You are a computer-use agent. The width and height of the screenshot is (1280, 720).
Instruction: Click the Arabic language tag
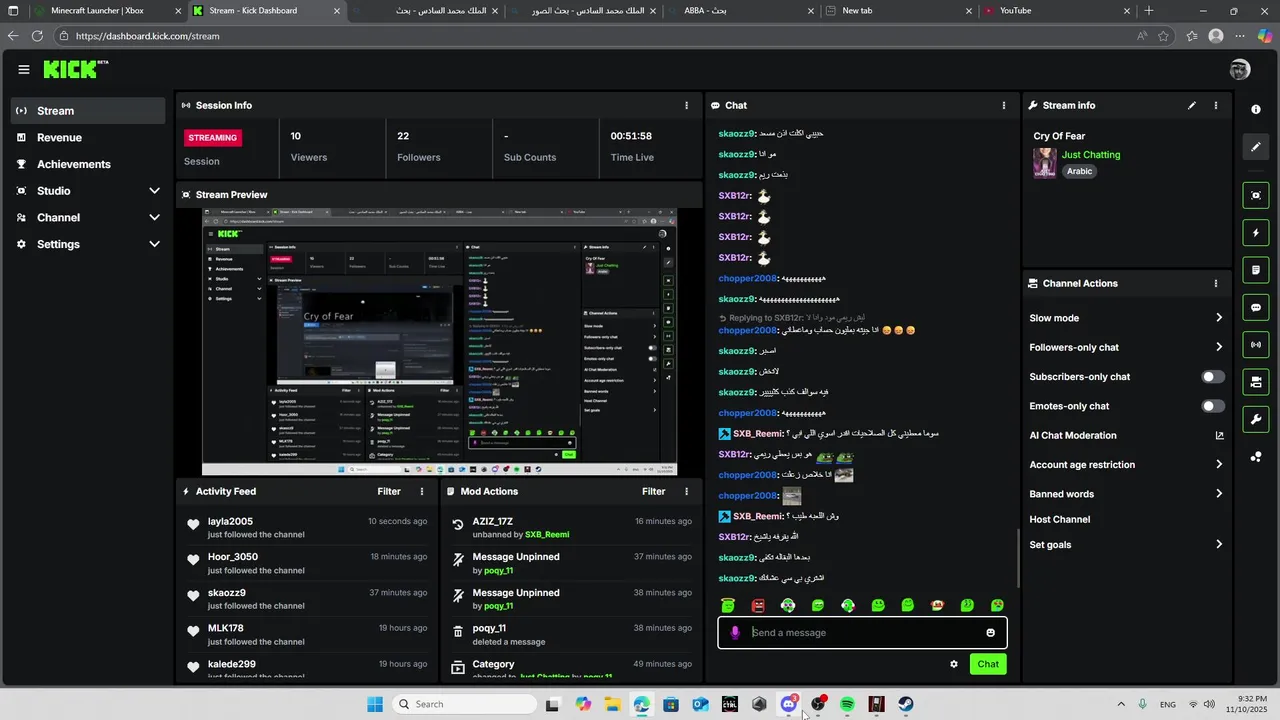1079,171
